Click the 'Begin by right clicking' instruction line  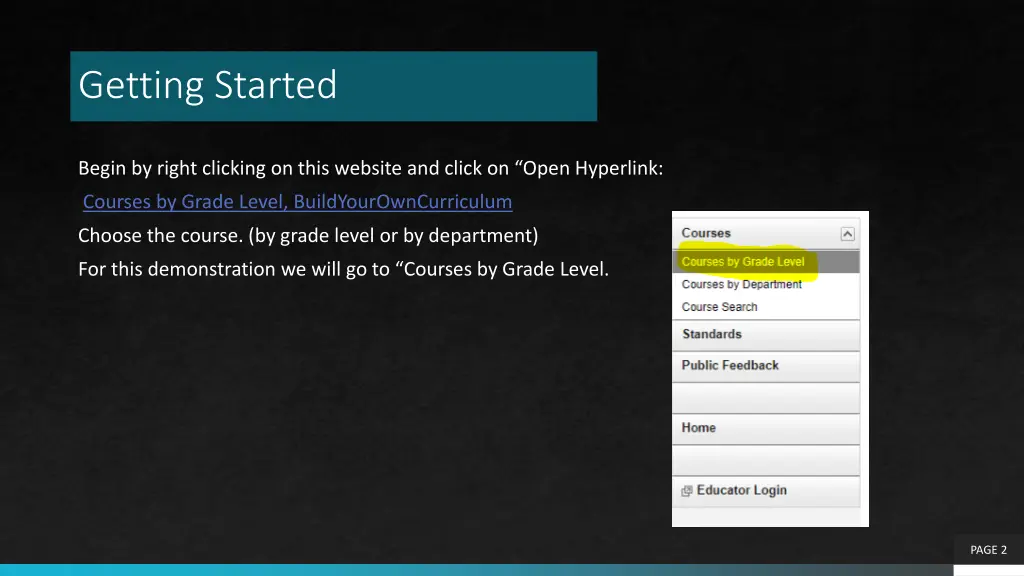coord(370,168)
